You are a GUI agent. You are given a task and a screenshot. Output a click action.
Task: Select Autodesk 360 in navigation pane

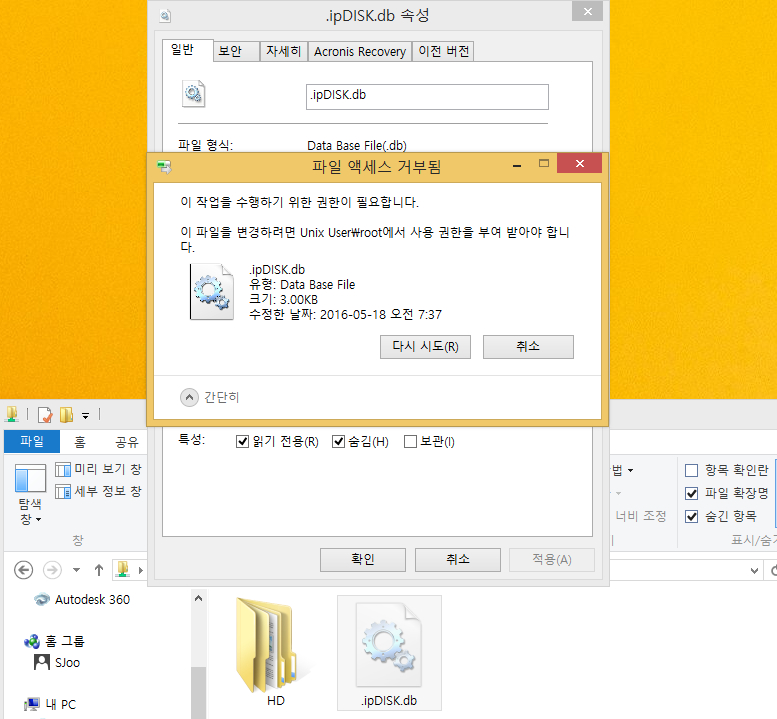click(82, 600)
